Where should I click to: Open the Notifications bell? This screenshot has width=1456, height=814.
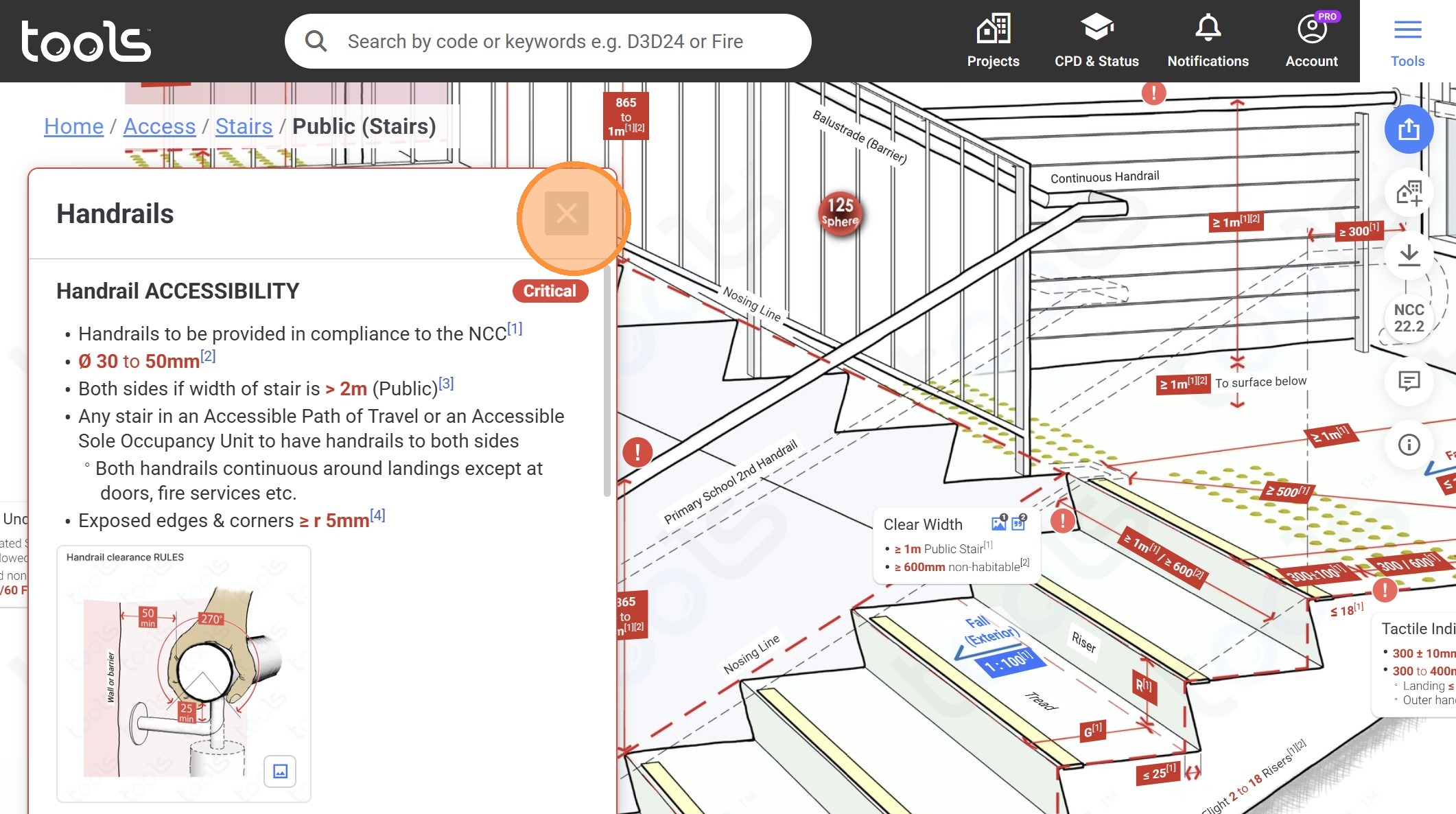coord(1208,41)
